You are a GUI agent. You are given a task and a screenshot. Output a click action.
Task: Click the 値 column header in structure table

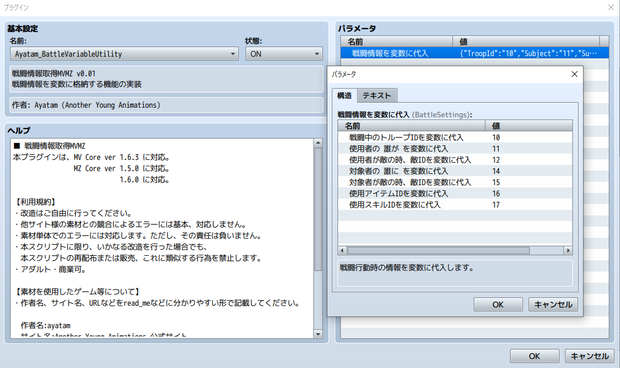tap(529, 126)
